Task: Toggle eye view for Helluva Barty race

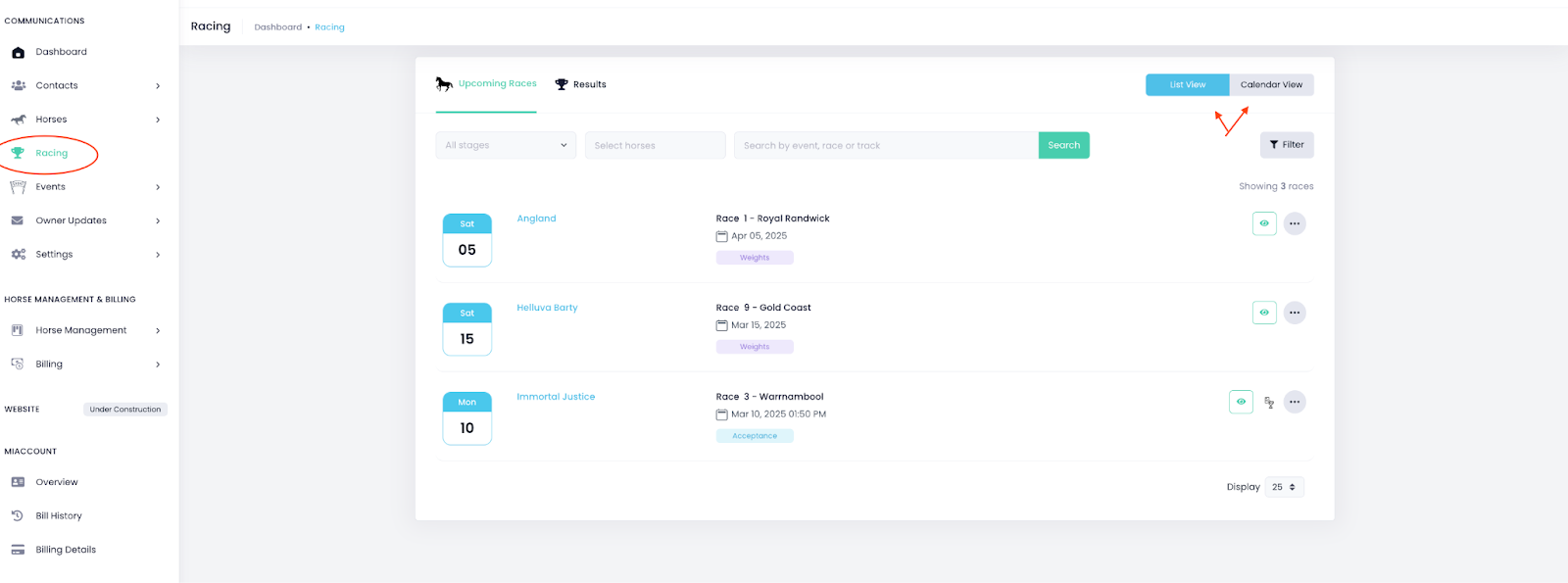Action: click(1264, 313)
